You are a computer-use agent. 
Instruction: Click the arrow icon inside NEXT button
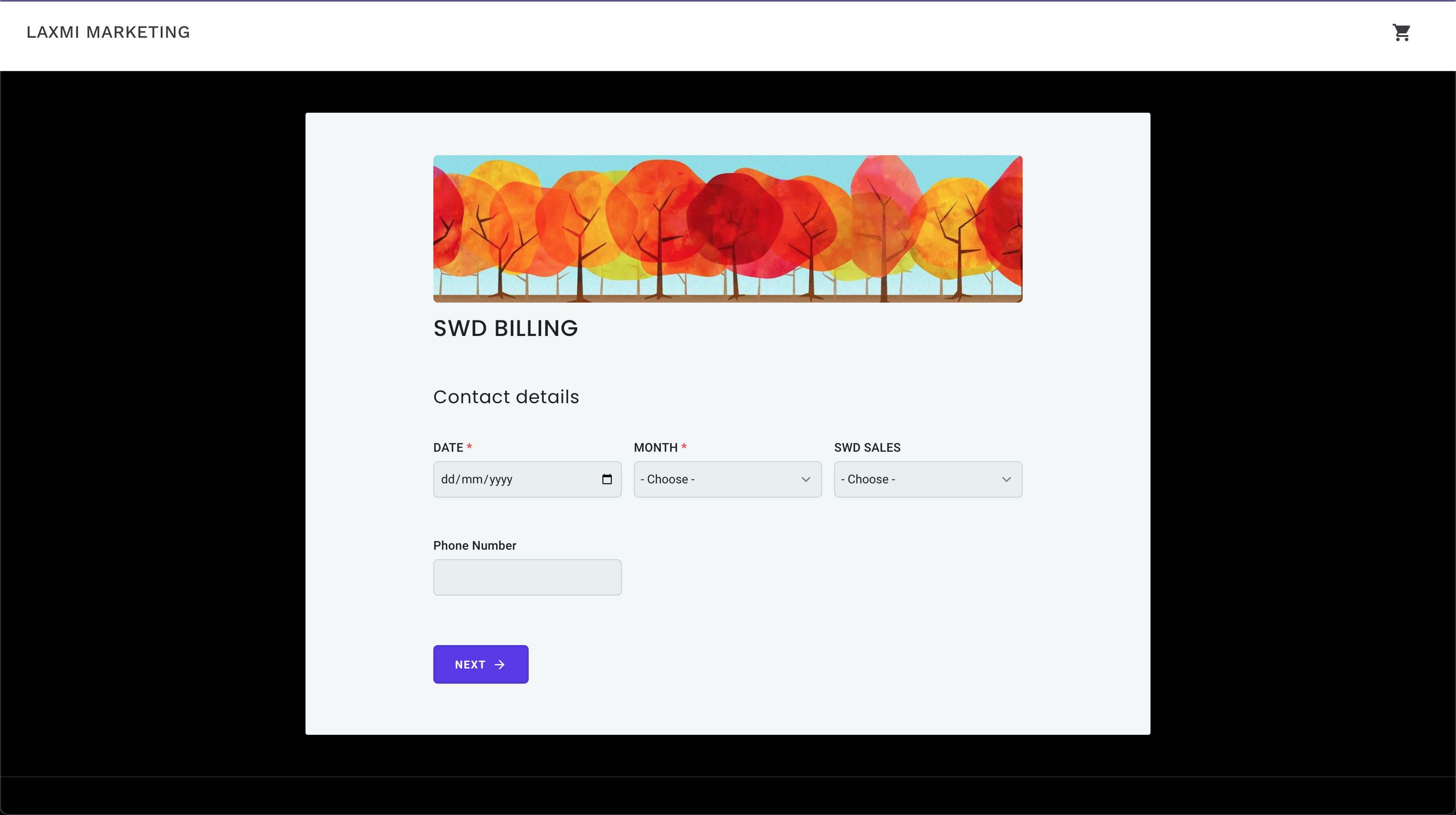click(x=500, y=665)
